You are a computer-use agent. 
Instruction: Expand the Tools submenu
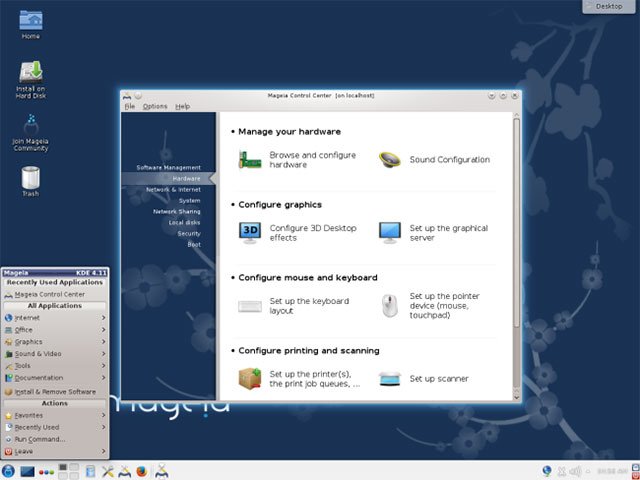(55, 366)
